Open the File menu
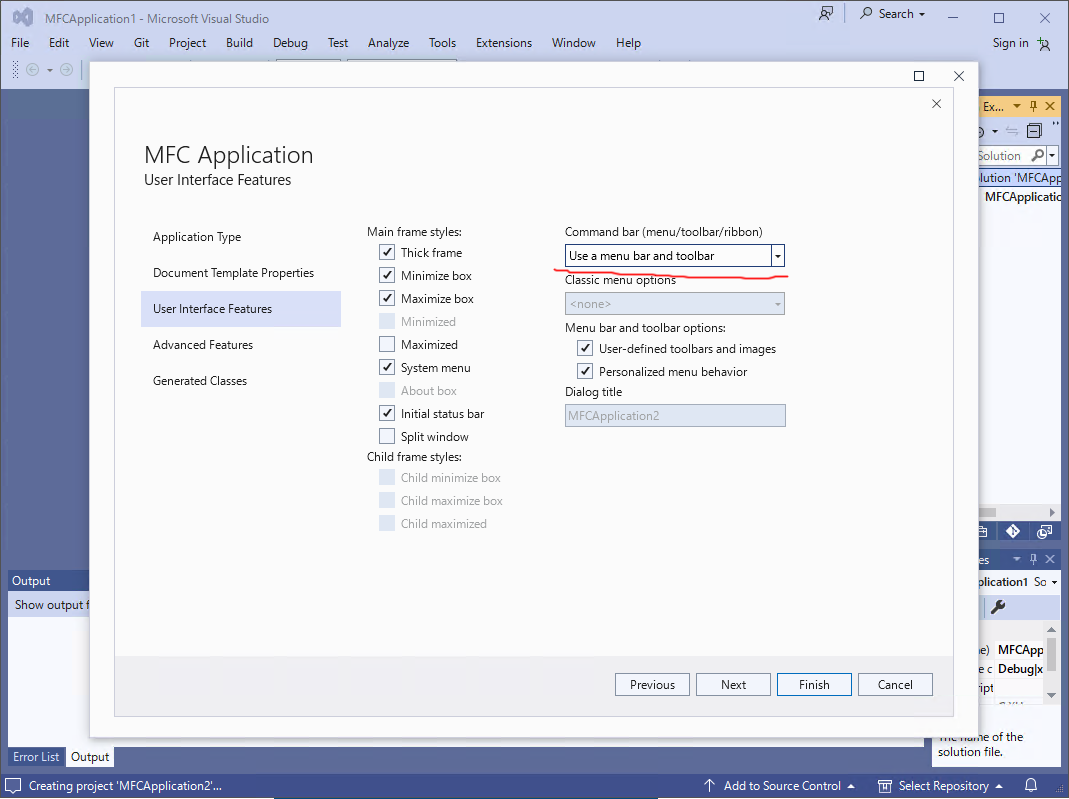Viewport: 1069px width, 799px height. pyautogui.click(x=20, y=43)
